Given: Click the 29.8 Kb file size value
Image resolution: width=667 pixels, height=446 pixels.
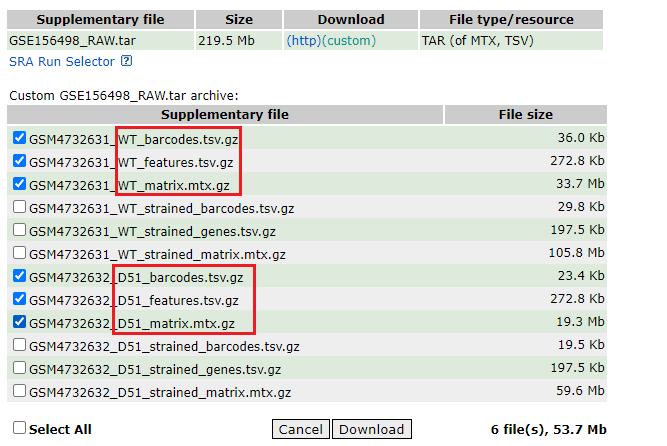Looking at the screenshot, I should 581,207.
